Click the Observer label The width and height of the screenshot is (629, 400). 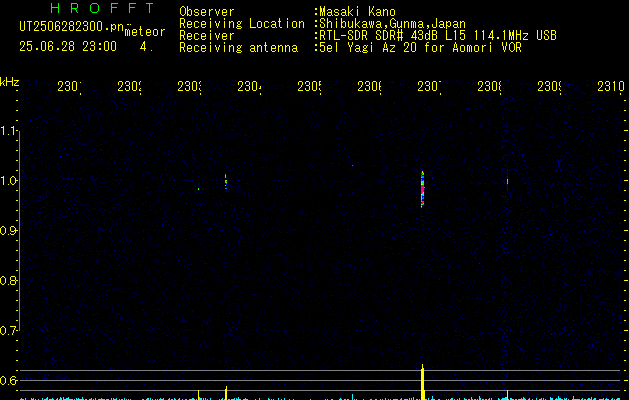pos(207,12)
